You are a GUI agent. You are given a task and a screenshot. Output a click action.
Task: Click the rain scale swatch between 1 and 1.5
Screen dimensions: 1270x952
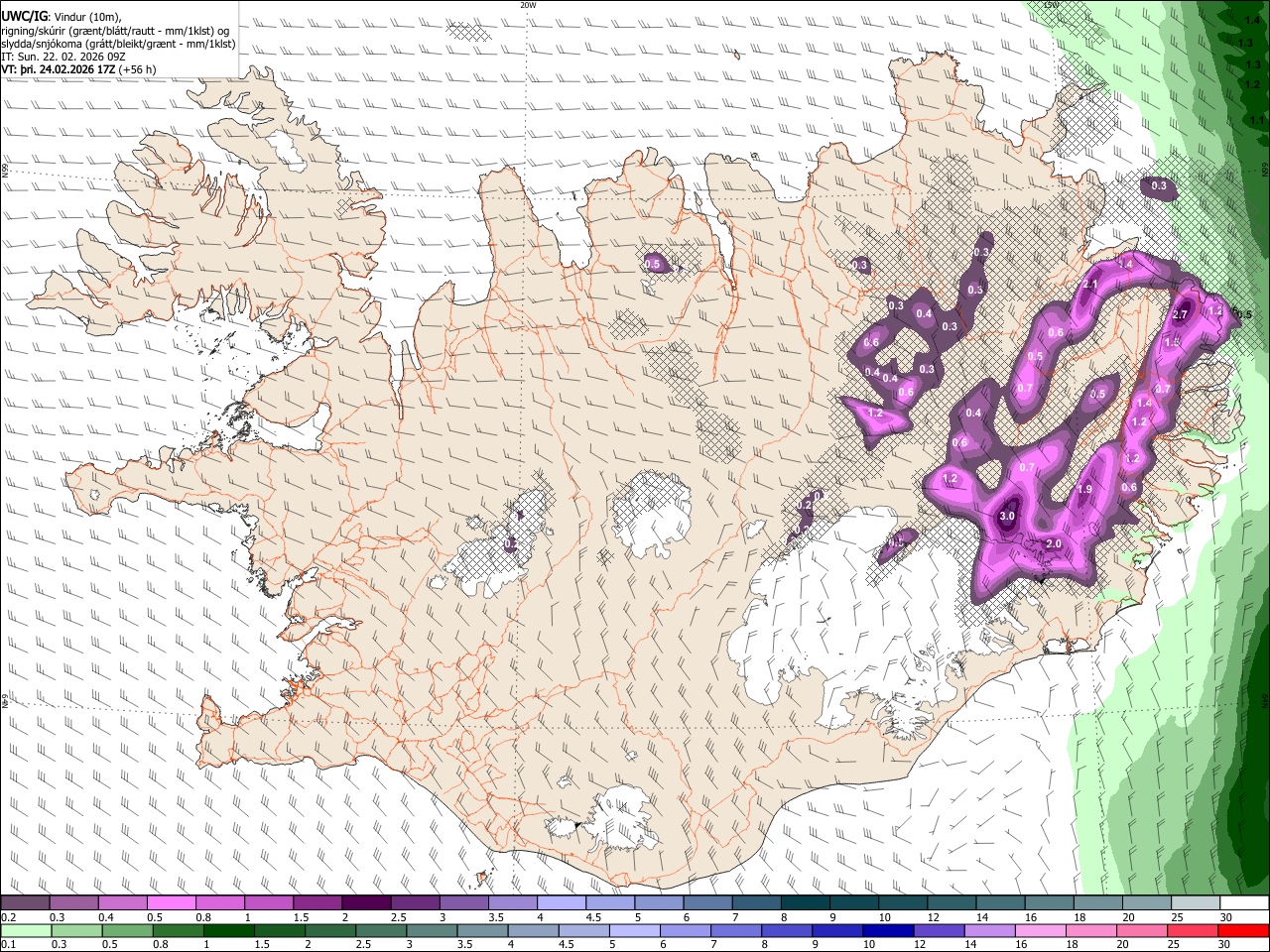coord(229,930)
